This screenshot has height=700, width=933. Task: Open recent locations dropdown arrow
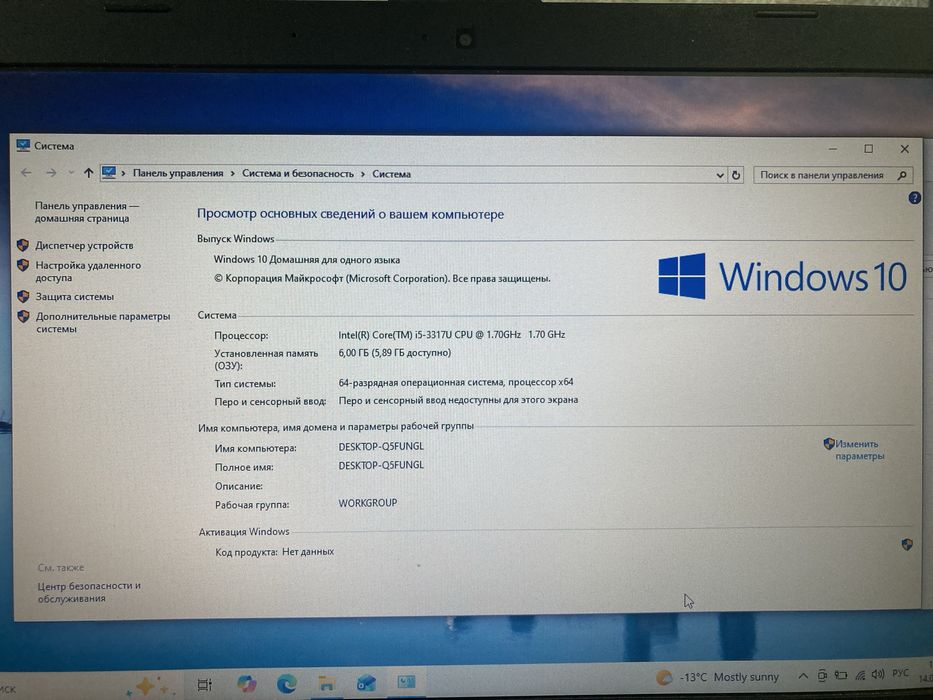point(71,173)
